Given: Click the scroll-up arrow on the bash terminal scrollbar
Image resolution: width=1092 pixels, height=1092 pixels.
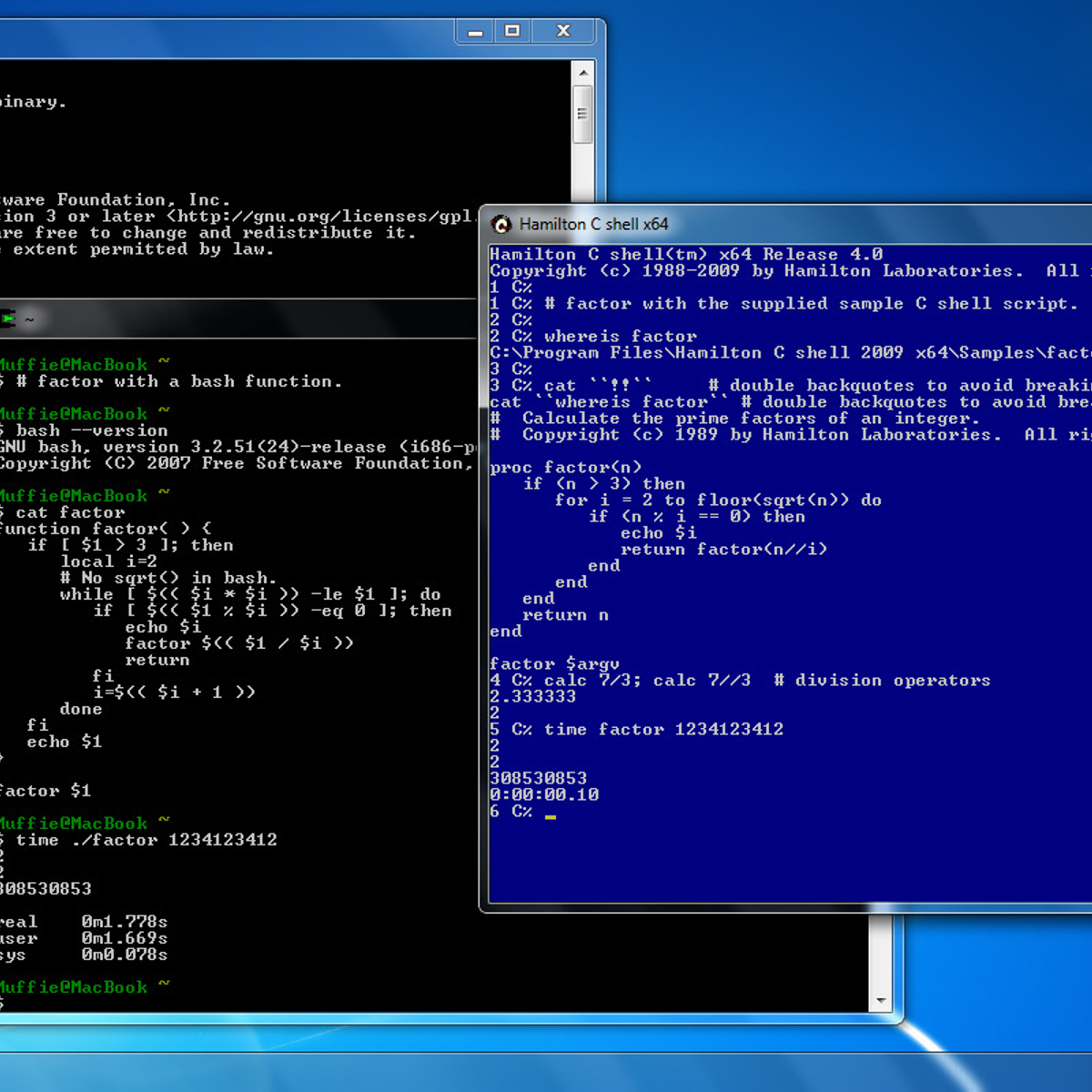Looking at the screenshot, I should pos(583,71).
